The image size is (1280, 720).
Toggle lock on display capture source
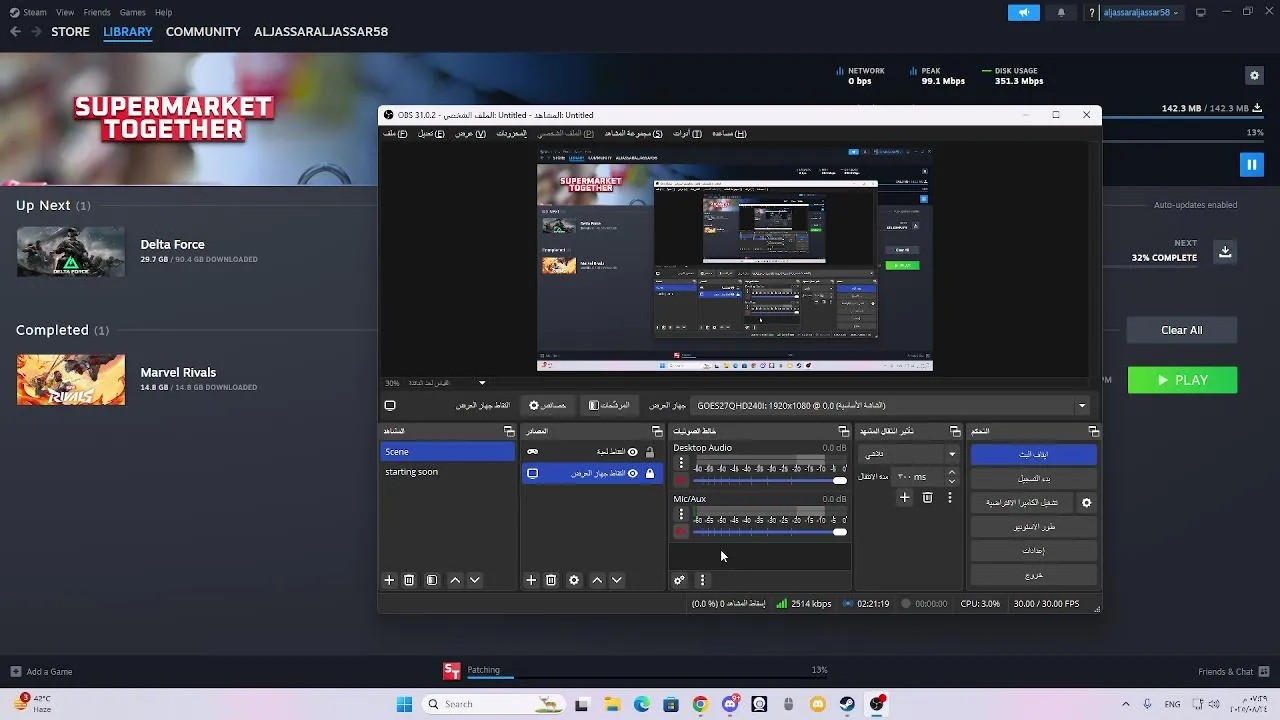pyautogui.click(x=650, y=474)
